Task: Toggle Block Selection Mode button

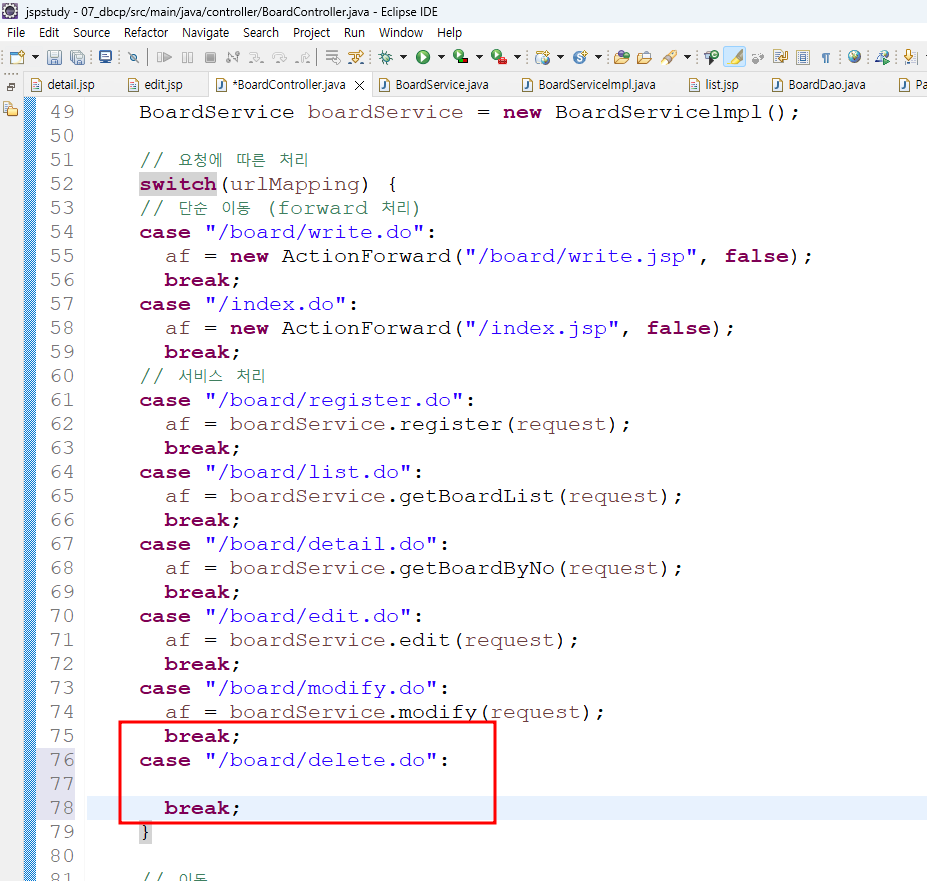Action: tap(803, 57)
